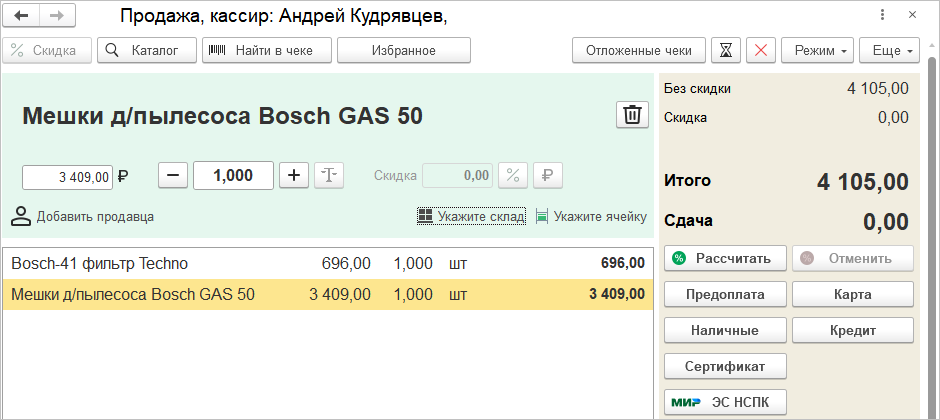Open the three-dot window menu
Image resolution: width=940 pixels, height=420 pixels.
883,16
